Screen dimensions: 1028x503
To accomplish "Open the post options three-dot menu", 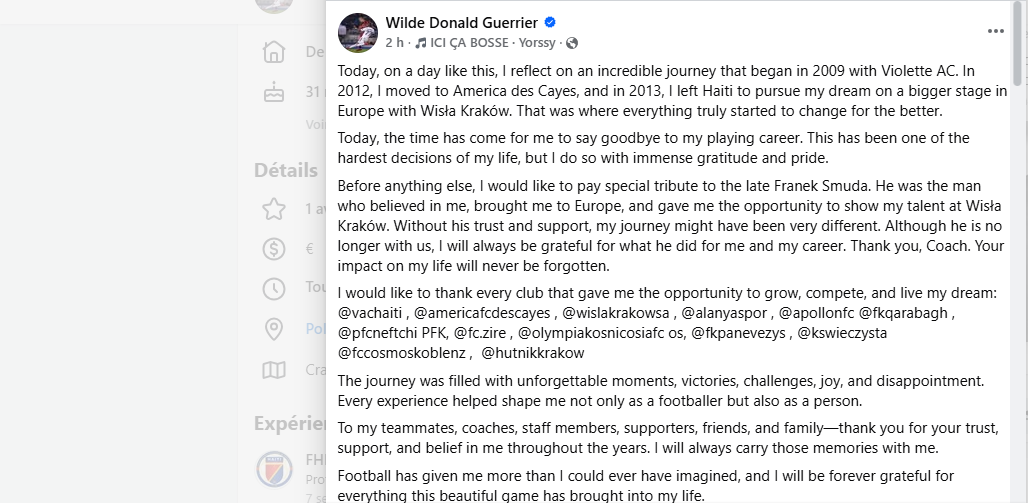I will click(995, 31).
